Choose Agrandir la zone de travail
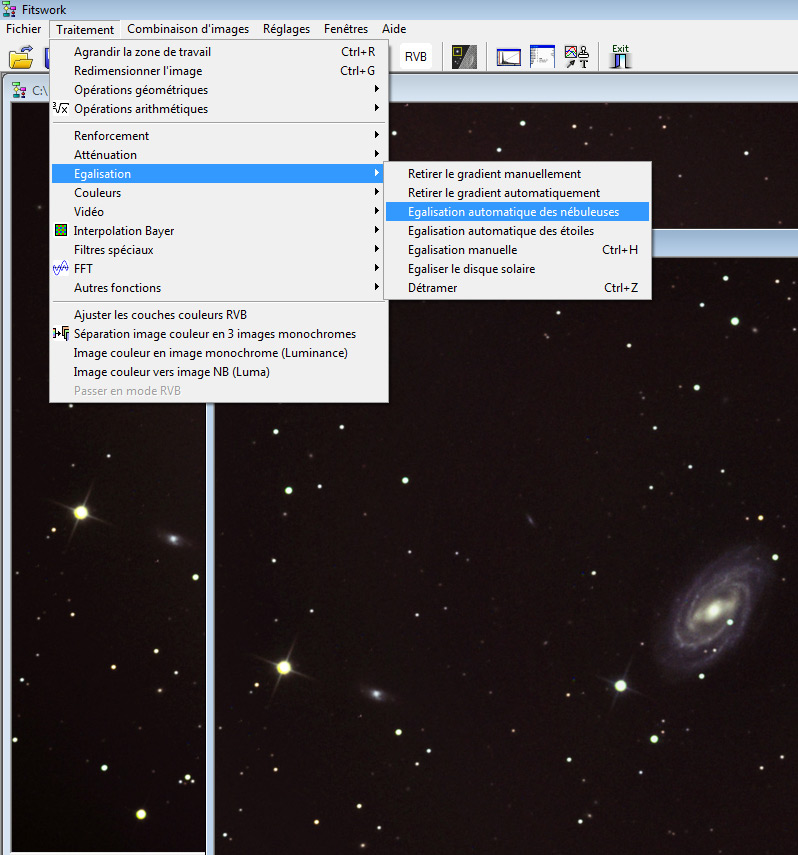Viewport: 798px width, 855px height. pos(219,52)
